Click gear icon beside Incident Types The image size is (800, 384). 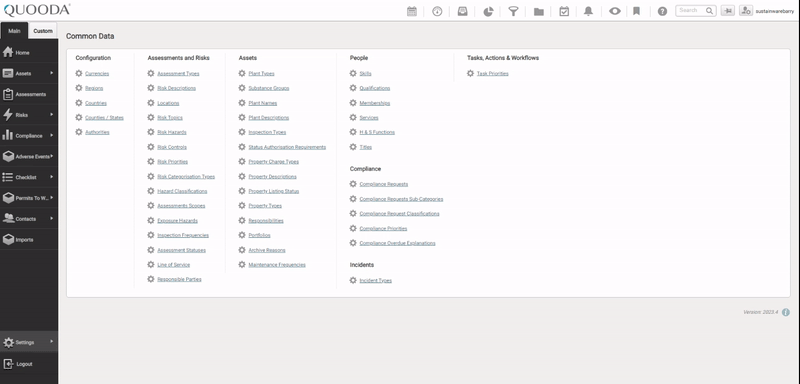(x=353, y=280)
